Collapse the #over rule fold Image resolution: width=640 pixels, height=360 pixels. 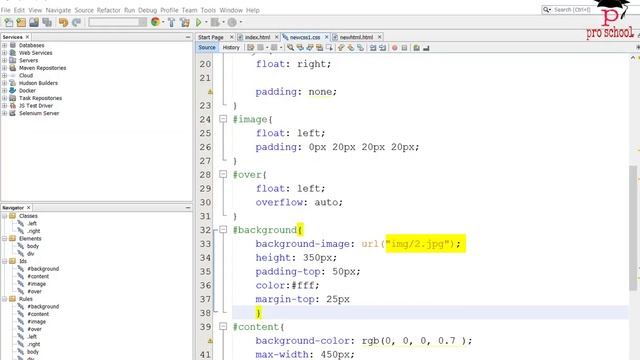click(223, 174)
